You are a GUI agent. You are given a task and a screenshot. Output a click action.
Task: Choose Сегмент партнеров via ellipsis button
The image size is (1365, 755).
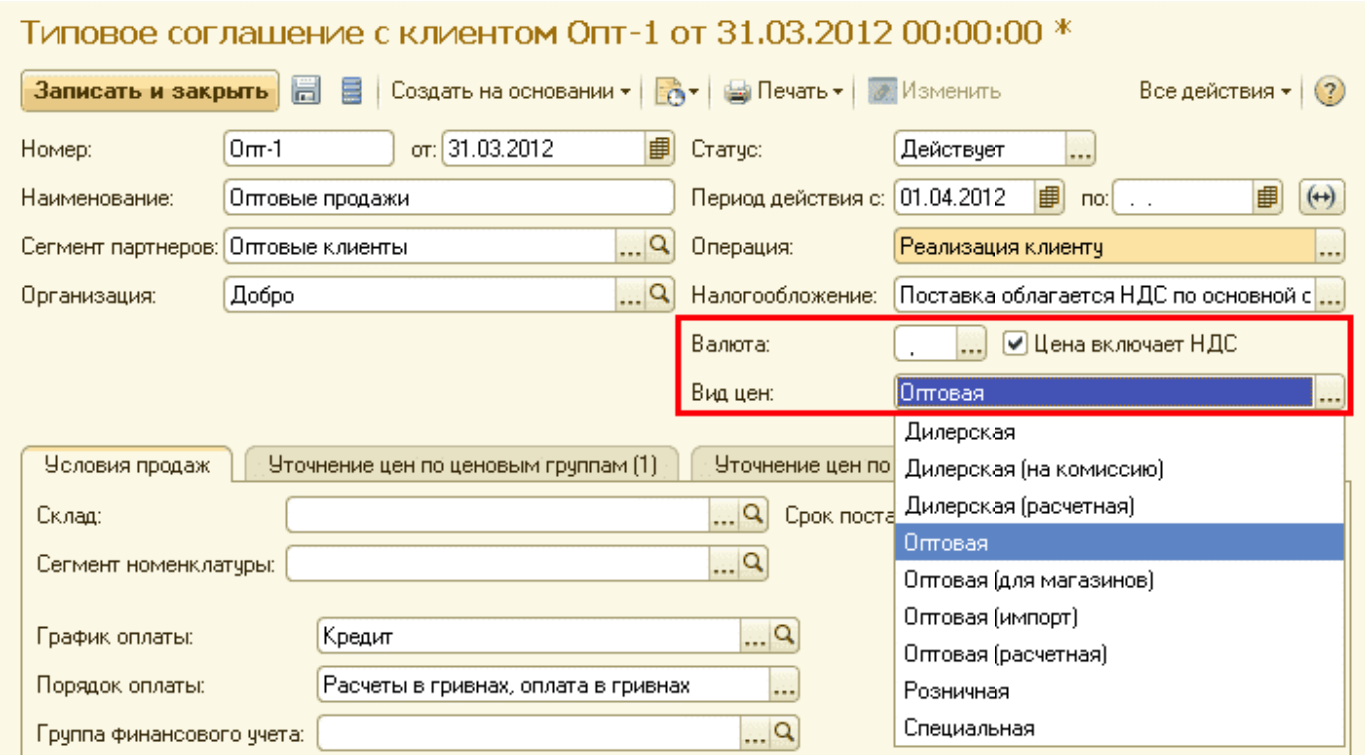click(631, 247)
